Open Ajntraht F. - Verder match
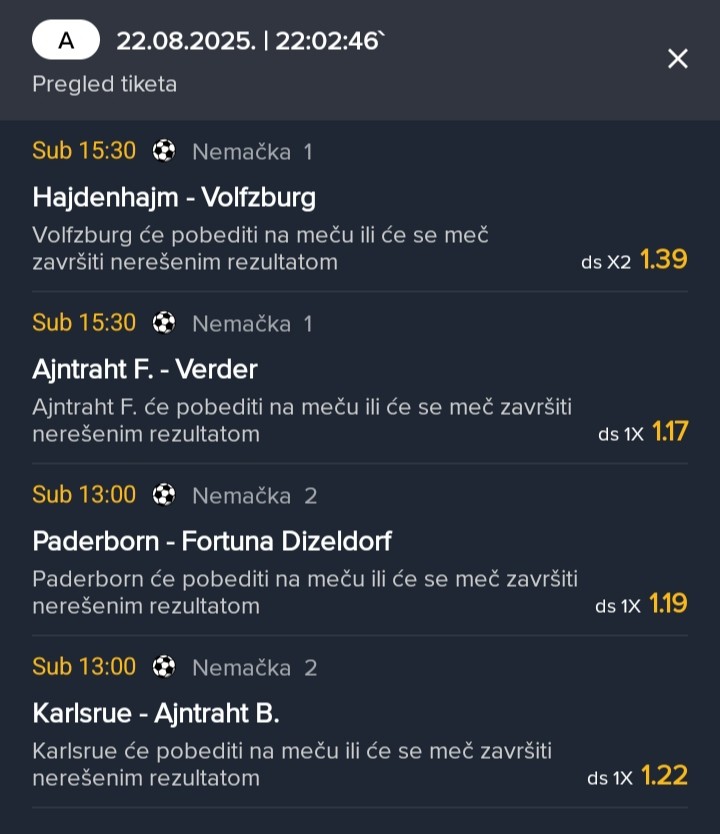Screen dimensions: 720x834 [x=145, y=369]
